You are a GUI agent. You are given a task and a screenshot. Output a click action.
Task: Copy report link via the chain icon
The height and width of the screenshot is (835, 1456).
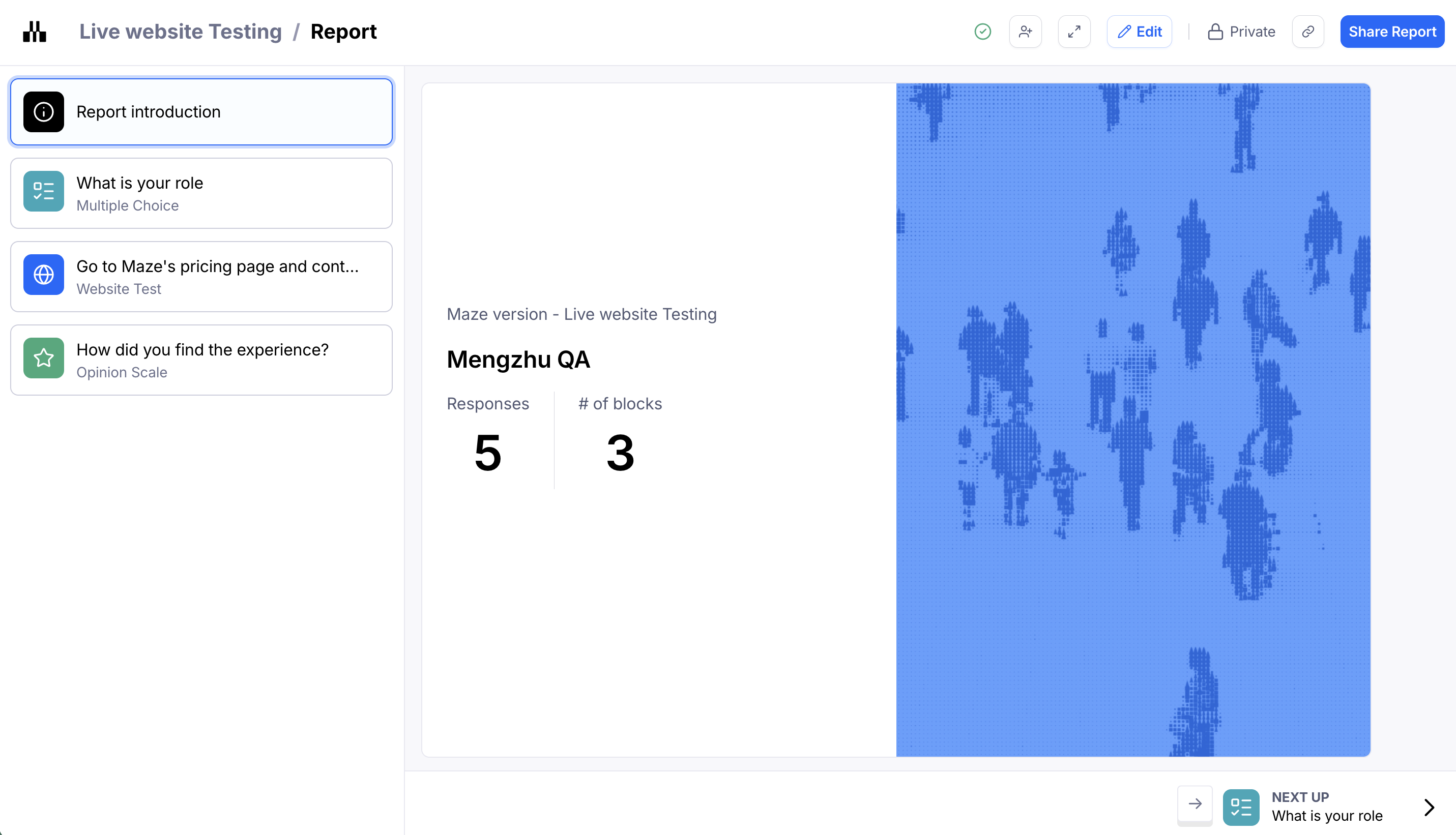(x=1307, y=32)
